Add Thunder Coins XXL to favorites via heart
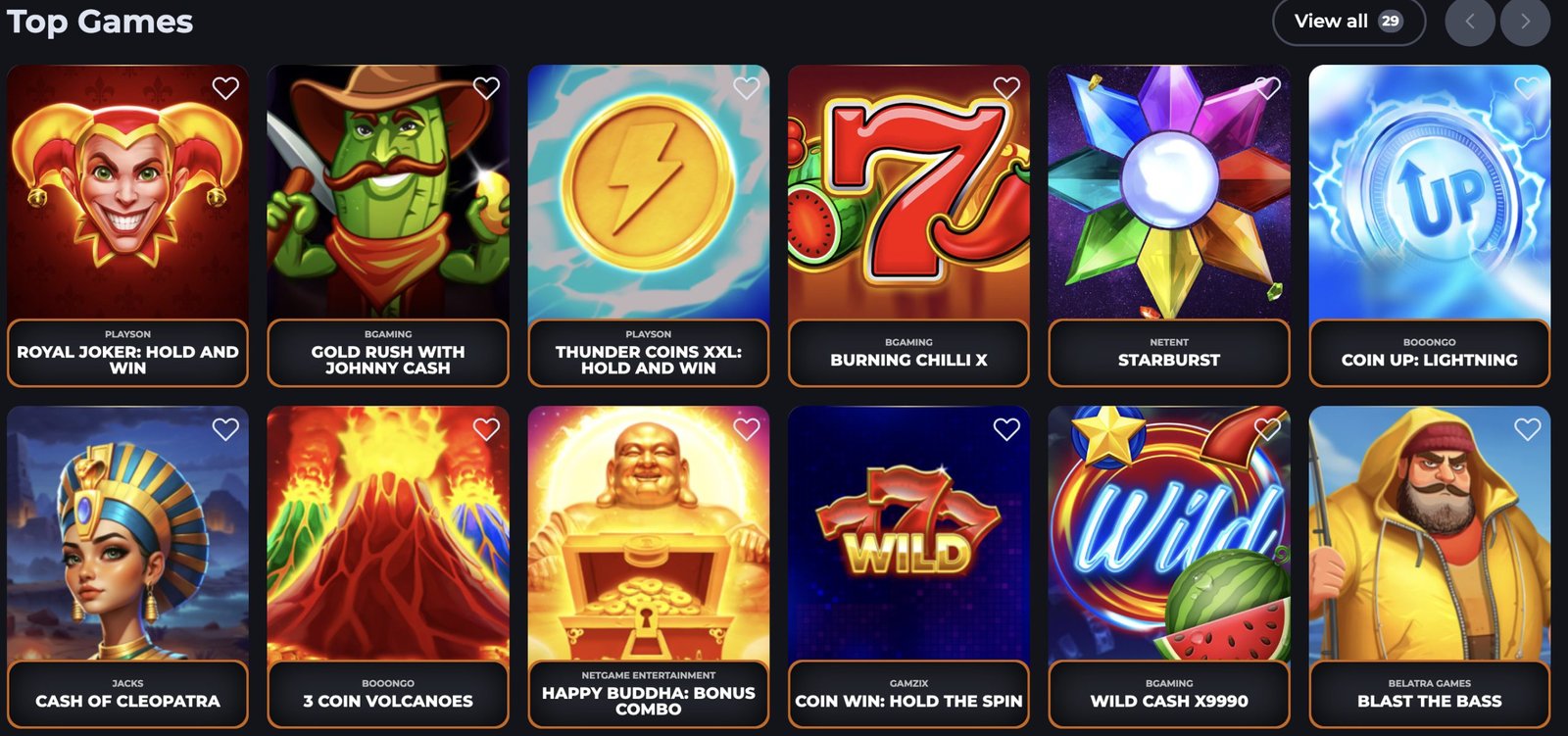This screenshot has height=736, width=1568. [747, 88]
